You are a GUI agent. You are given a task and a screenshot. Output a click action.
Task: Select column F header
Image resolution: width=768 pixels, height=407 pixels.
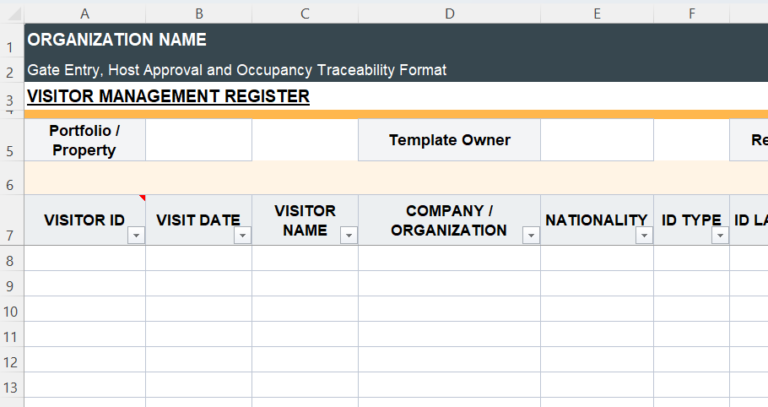(692, 14)
